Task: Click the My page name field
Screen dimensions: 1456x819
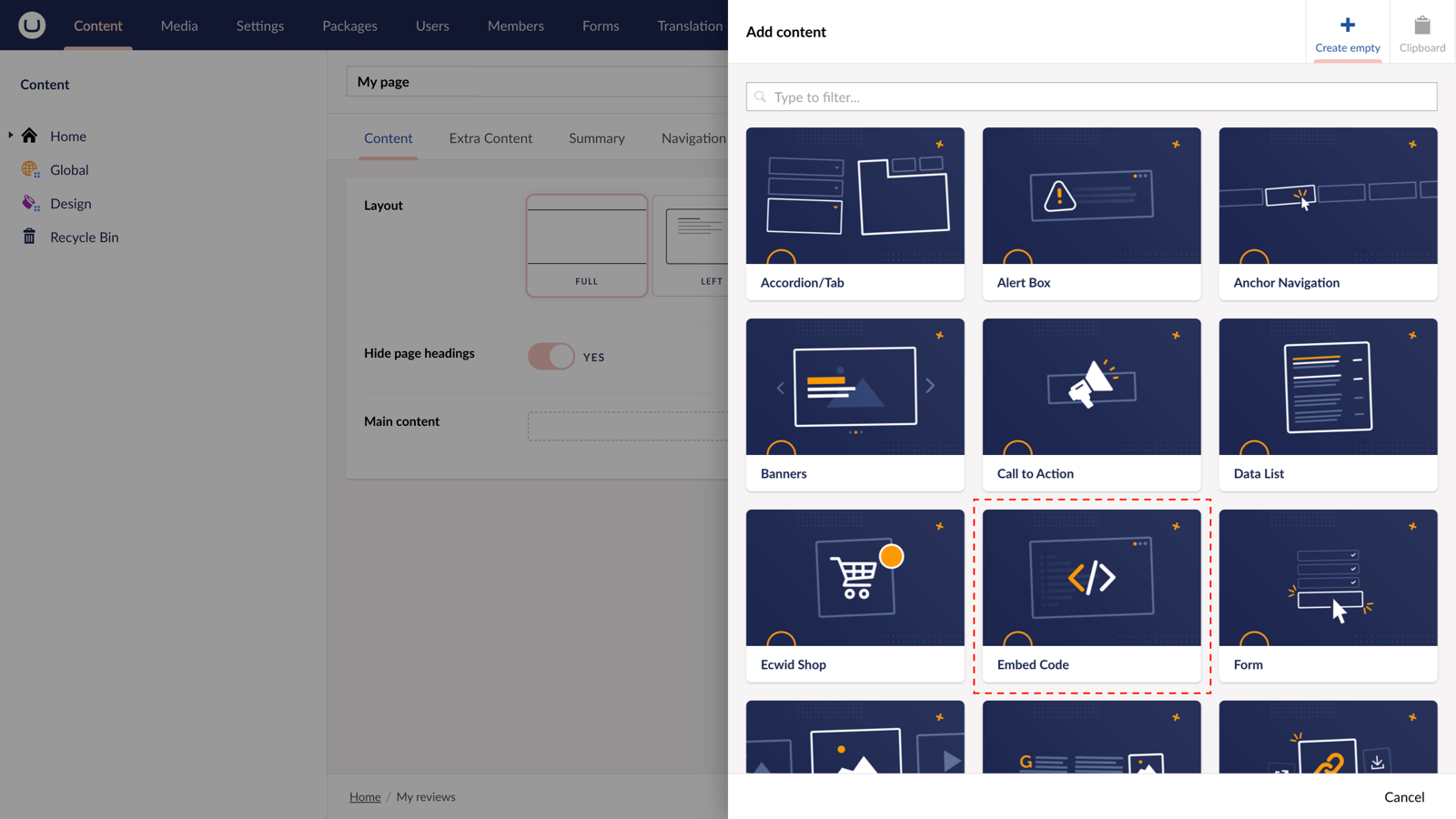Action: (x=537, y=82)
